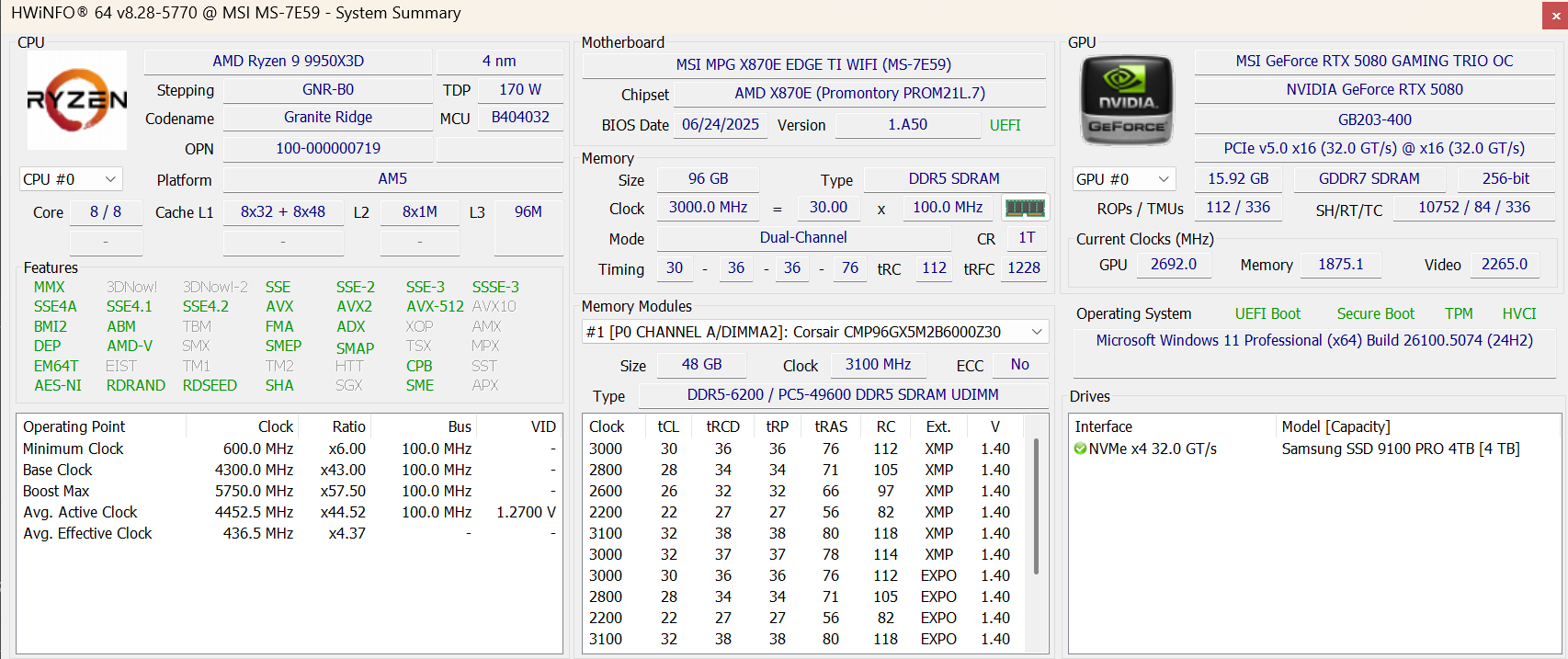Click the green memory module chip icon
The width and height of the screenshot is (1568, 659).
(1025, 208)
